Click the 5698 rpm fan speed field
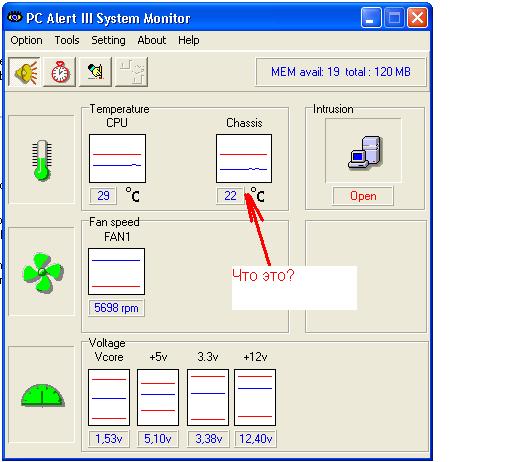This screenshot has height=462, width=512. point(116,308)
